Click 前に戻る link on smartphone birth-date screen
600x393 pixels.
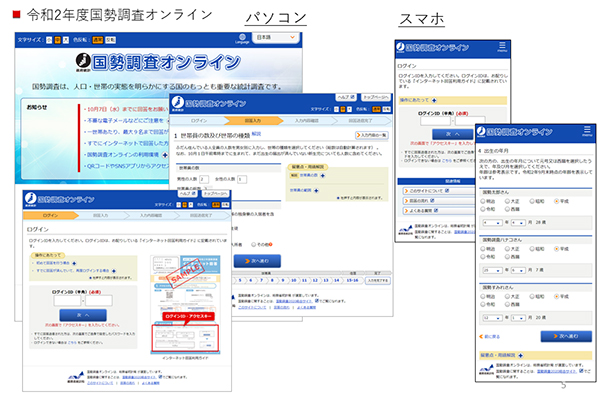pos(490,336)
